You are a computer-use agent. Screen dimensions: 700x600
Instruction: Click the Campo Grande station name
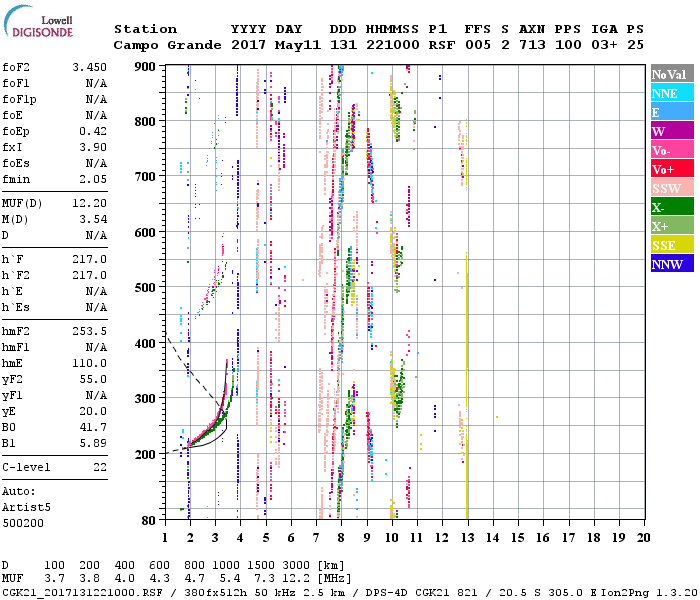pyautogui.click(x=158, y=45)
